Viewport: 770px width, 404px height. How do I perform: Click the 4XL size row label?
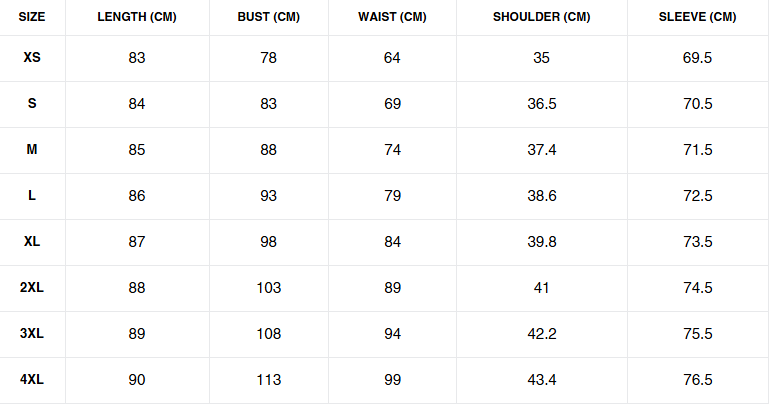tap(32, 380)
